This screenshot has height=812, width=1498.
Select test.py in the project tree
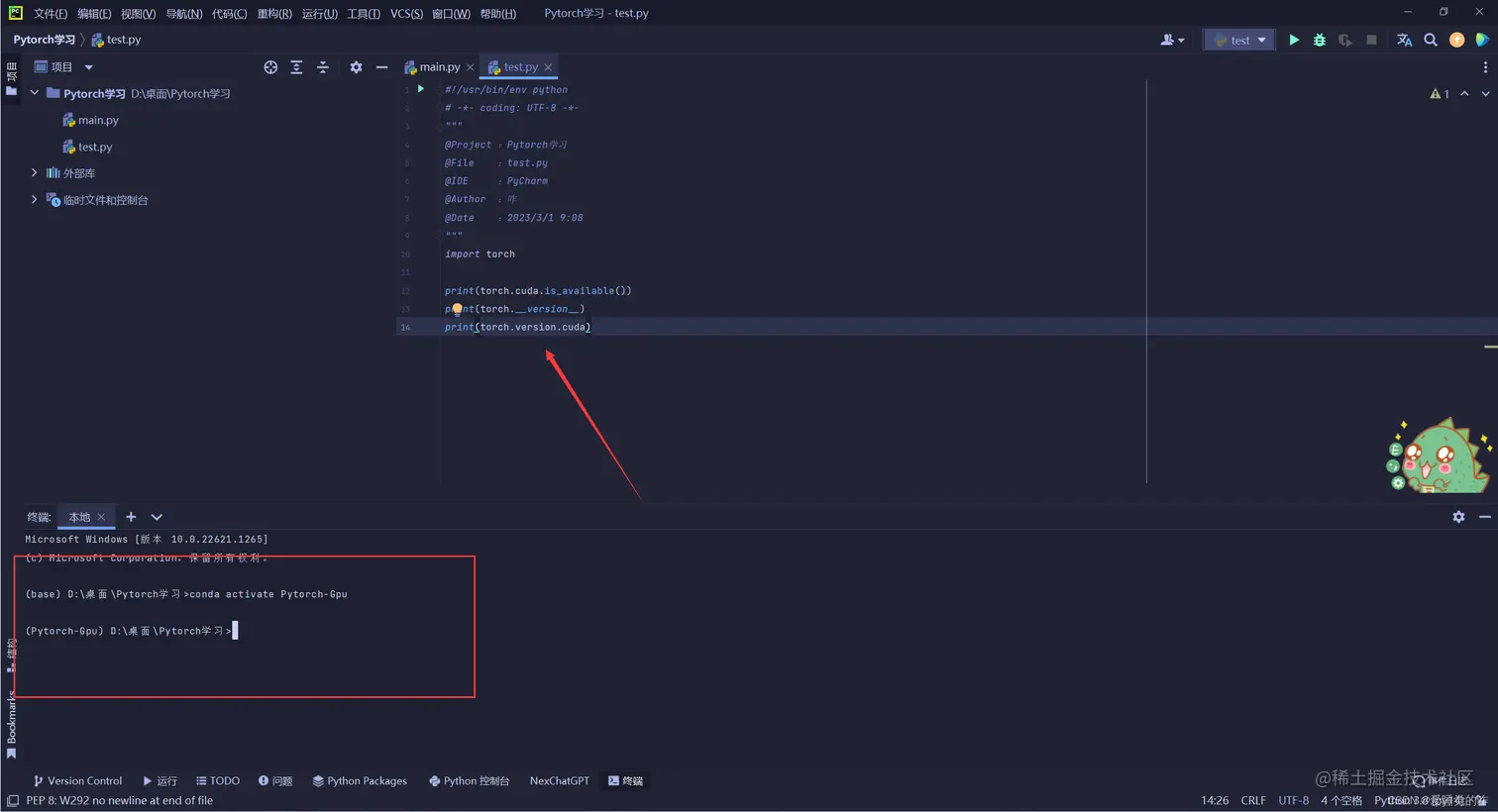click(x=87, y=147)
